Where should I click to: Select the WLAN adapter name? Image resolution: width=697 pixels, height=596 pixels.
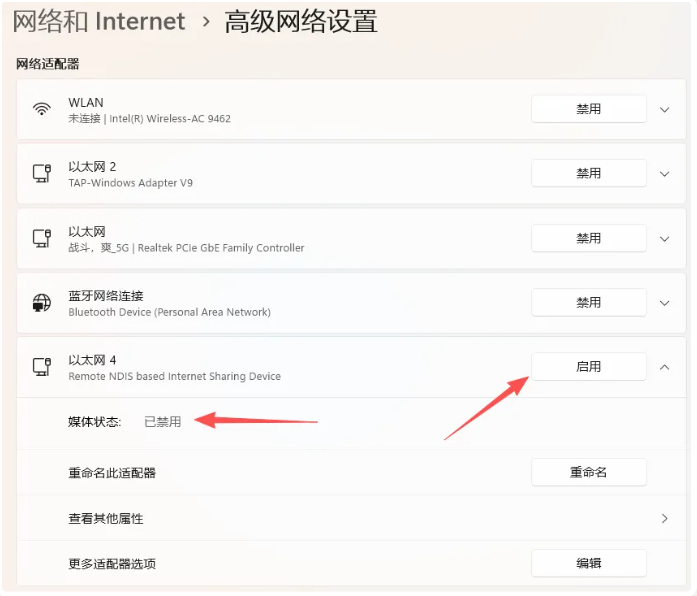coord(86,103)
